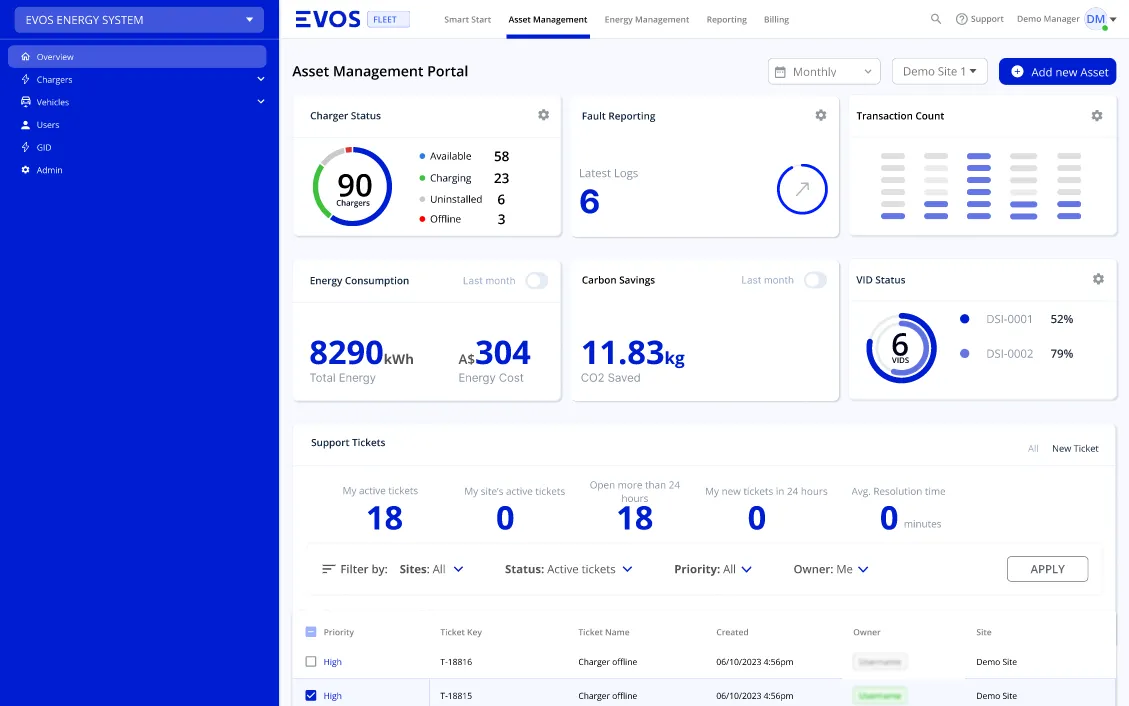The width and height of the screenshot is (1129, 706).
Task: Click Transaction Count gear icon
Action: pos(1096,115)
